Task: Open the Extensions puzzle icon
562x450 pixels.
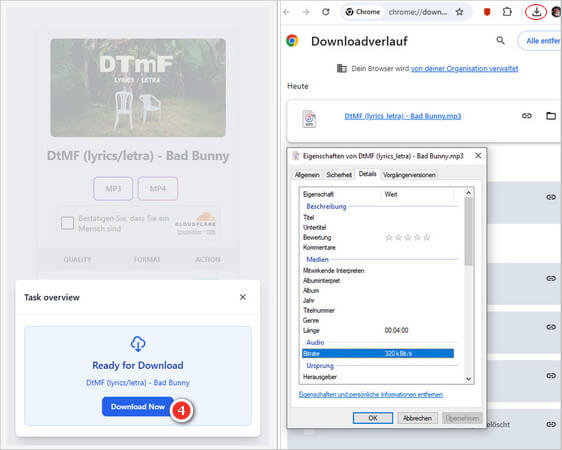Action: pos(507,12)
